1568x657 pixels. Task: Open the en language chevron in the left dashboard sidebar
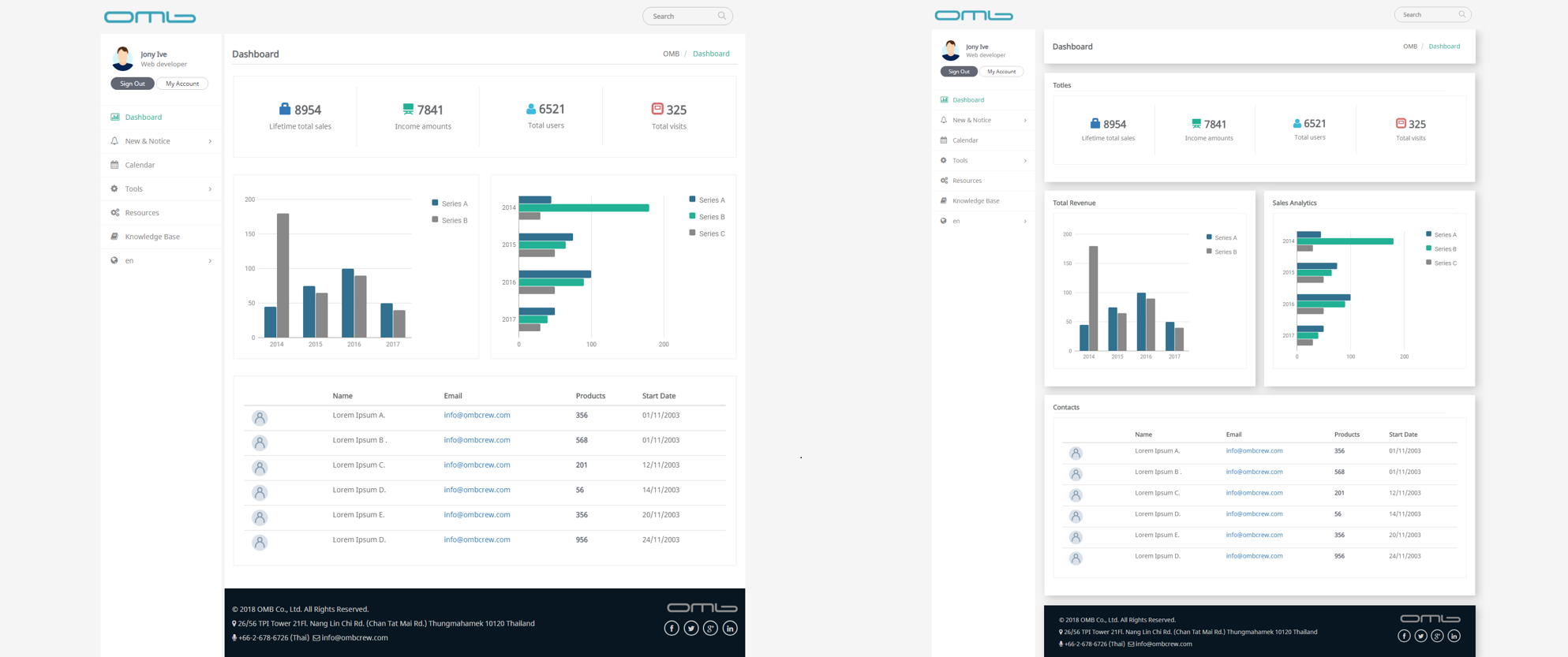210,261
